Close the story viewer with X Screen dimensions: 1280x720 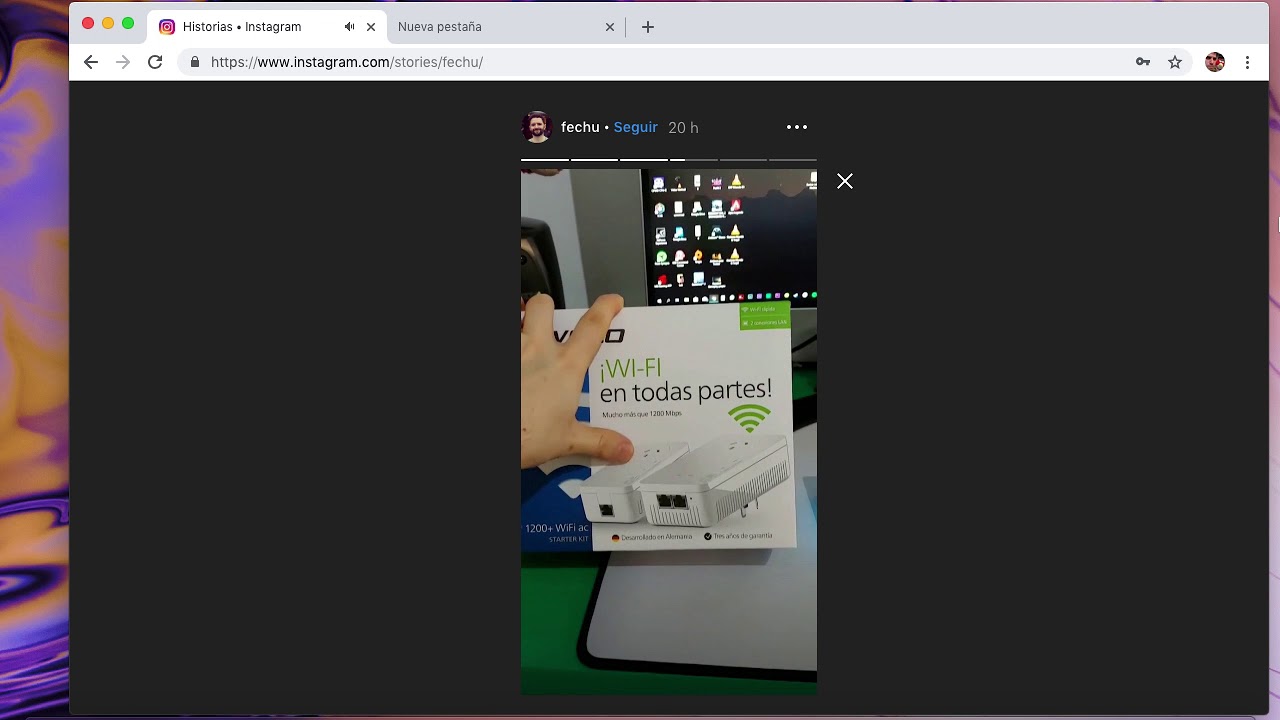tap(845, 181)
